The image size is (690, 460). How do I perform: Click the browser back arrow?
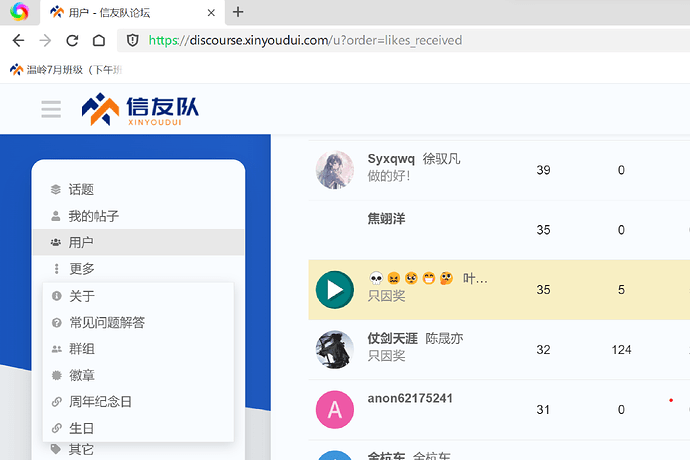point(18,40)
